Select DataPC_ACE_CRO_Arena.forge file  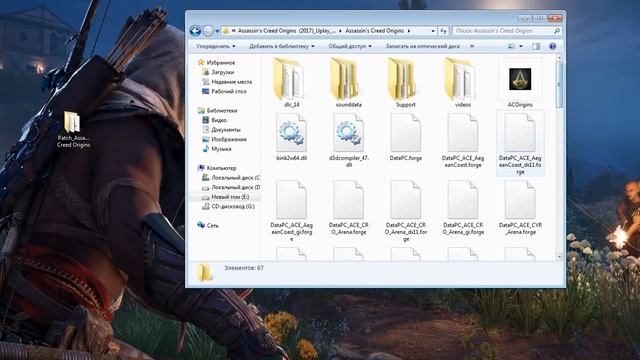pos(348,207)
